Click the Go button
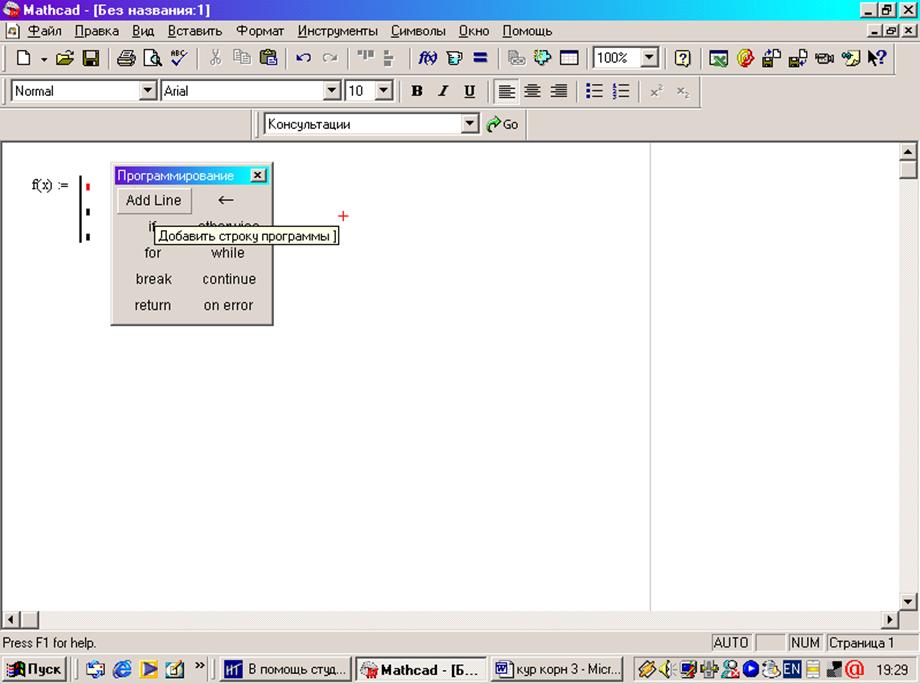The image size is (920, 684). coord(503,125)
